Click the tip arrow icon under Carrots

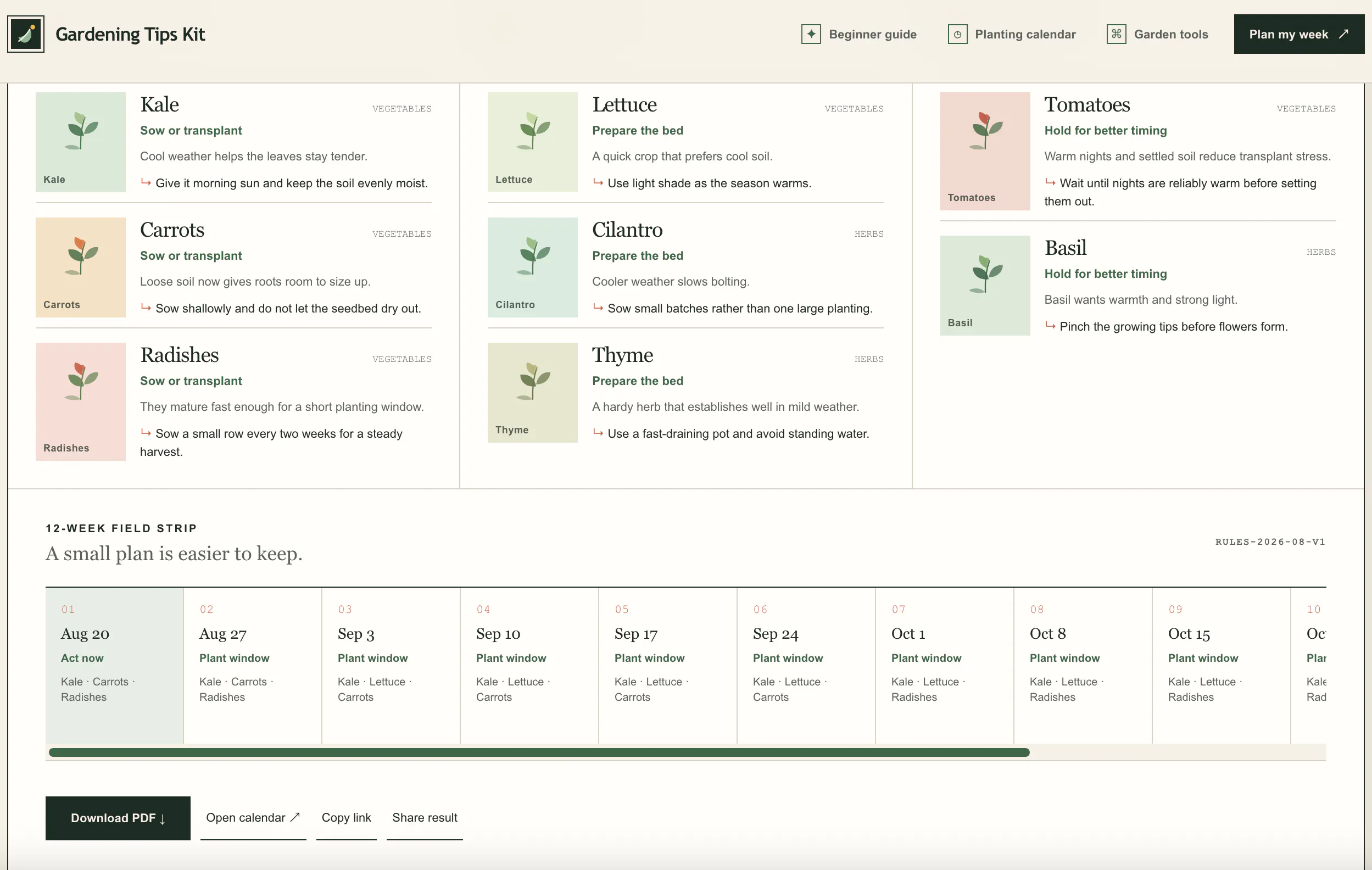[146, 308]
